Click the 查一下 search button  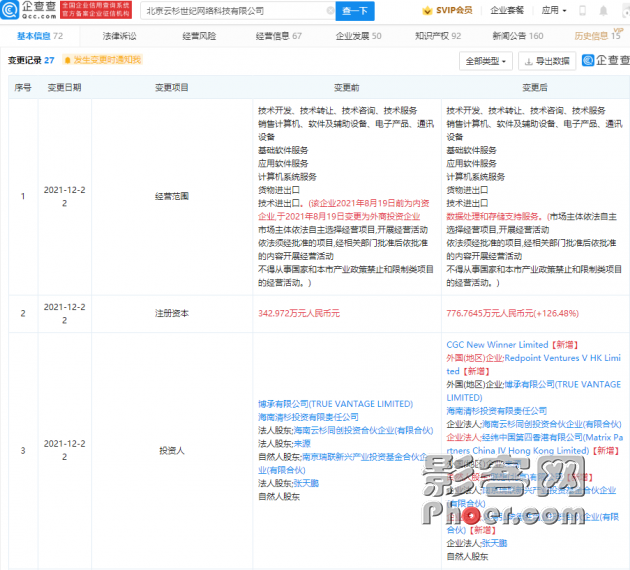click(355, 11)
